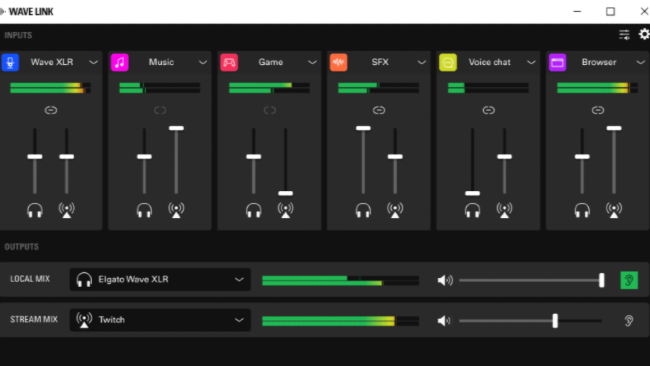Click the yellow Voice chat icon
The width and height of the screenshot is (650, 366).
[x=448, y=62]
